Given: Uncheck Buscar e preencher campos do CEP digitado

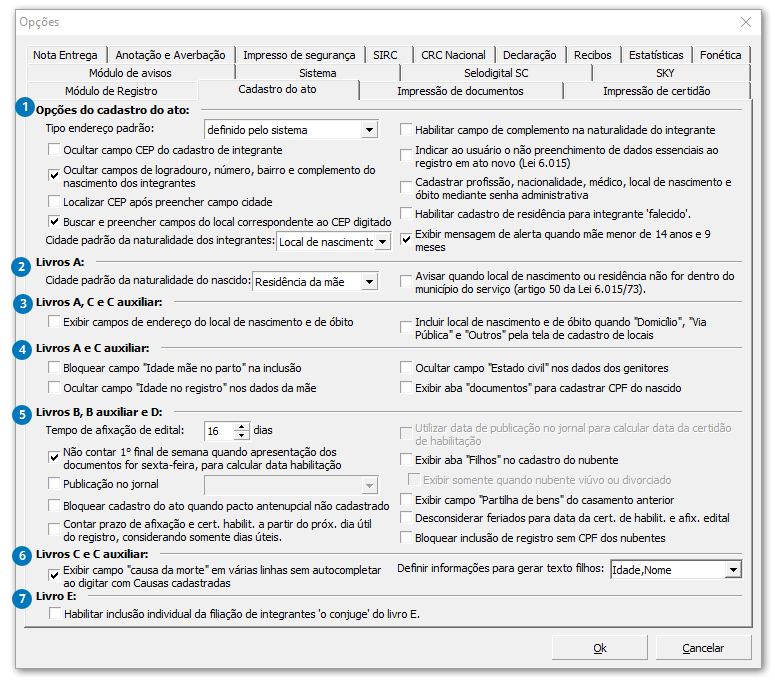Looking at the screenshot, I should (54, 221).
